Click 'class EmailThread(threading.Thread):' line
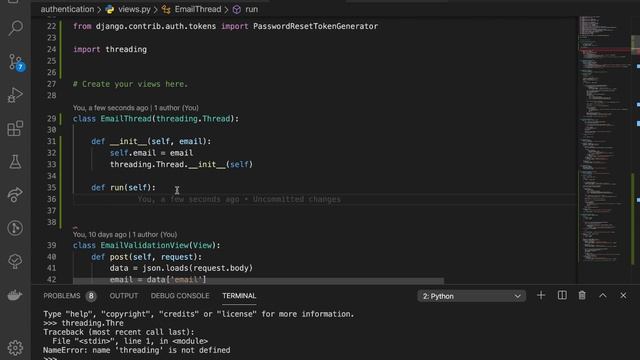Viewport: 640px width, 360px height. coord(156,119)
